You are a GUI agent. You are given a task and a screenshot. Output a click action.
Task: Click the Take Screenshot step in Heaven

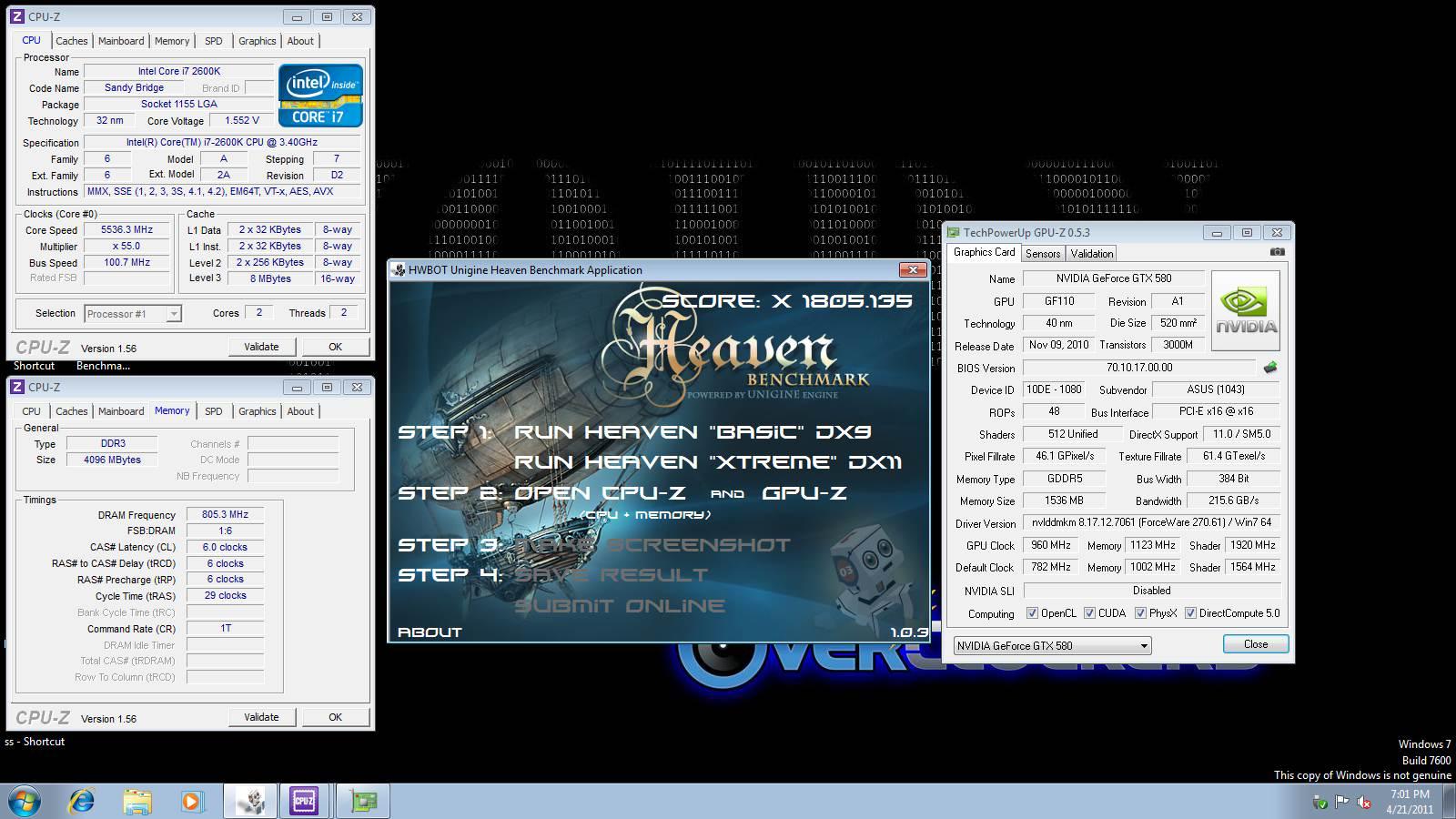(652, 544)
